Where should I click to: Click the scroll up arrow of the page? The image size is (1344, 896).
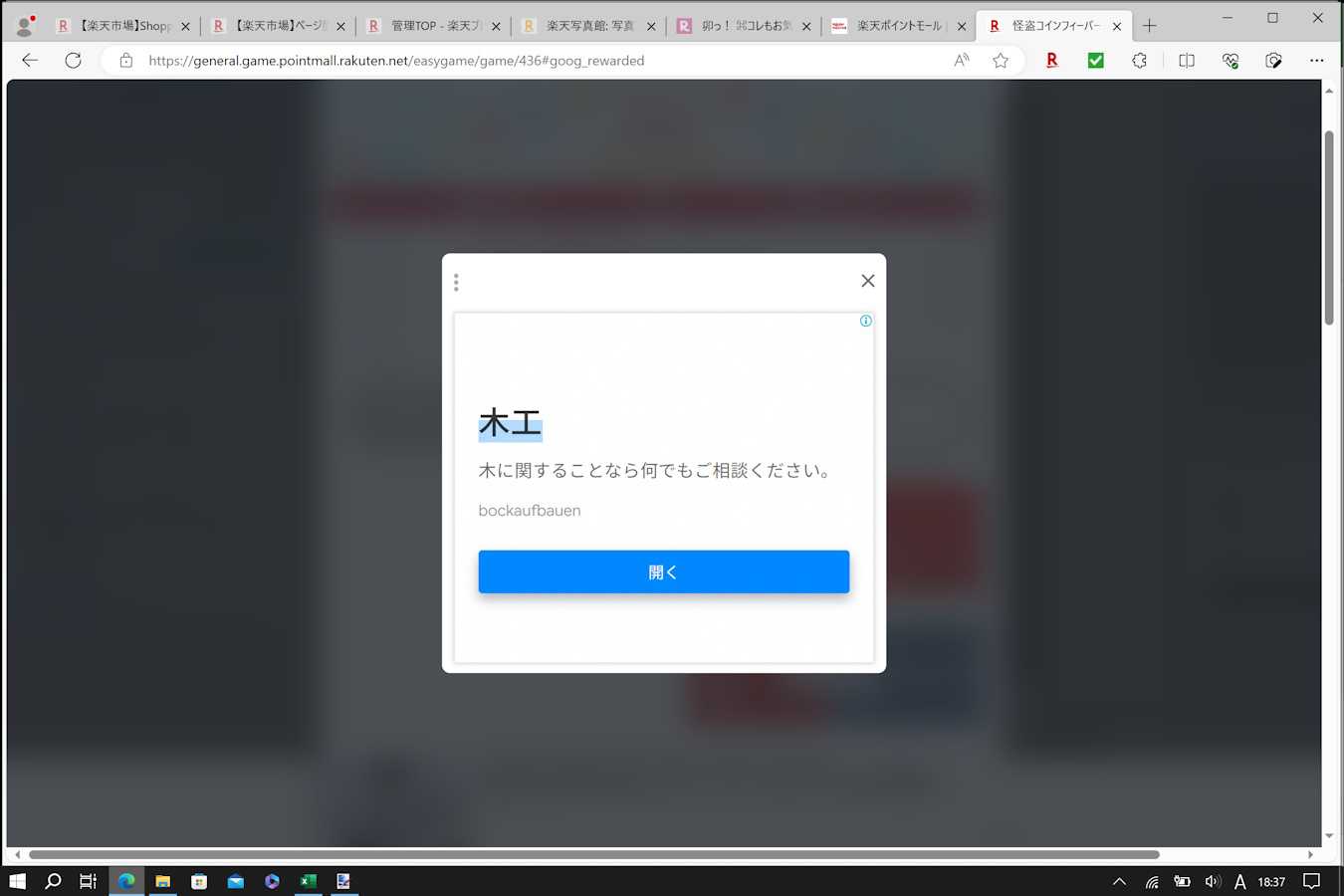pos(1329,91)
